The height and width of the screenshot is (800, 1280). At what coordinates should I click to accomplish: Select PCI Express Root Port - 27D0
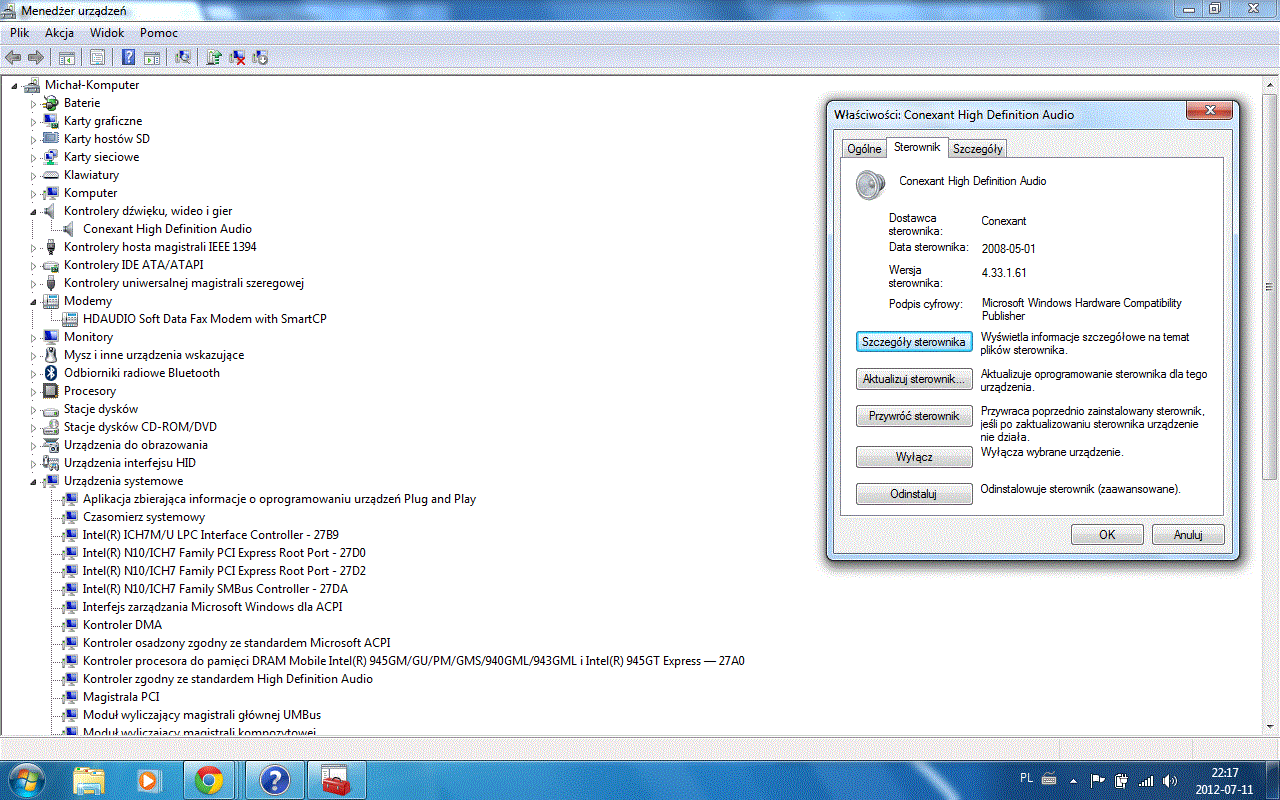point(224,553)
